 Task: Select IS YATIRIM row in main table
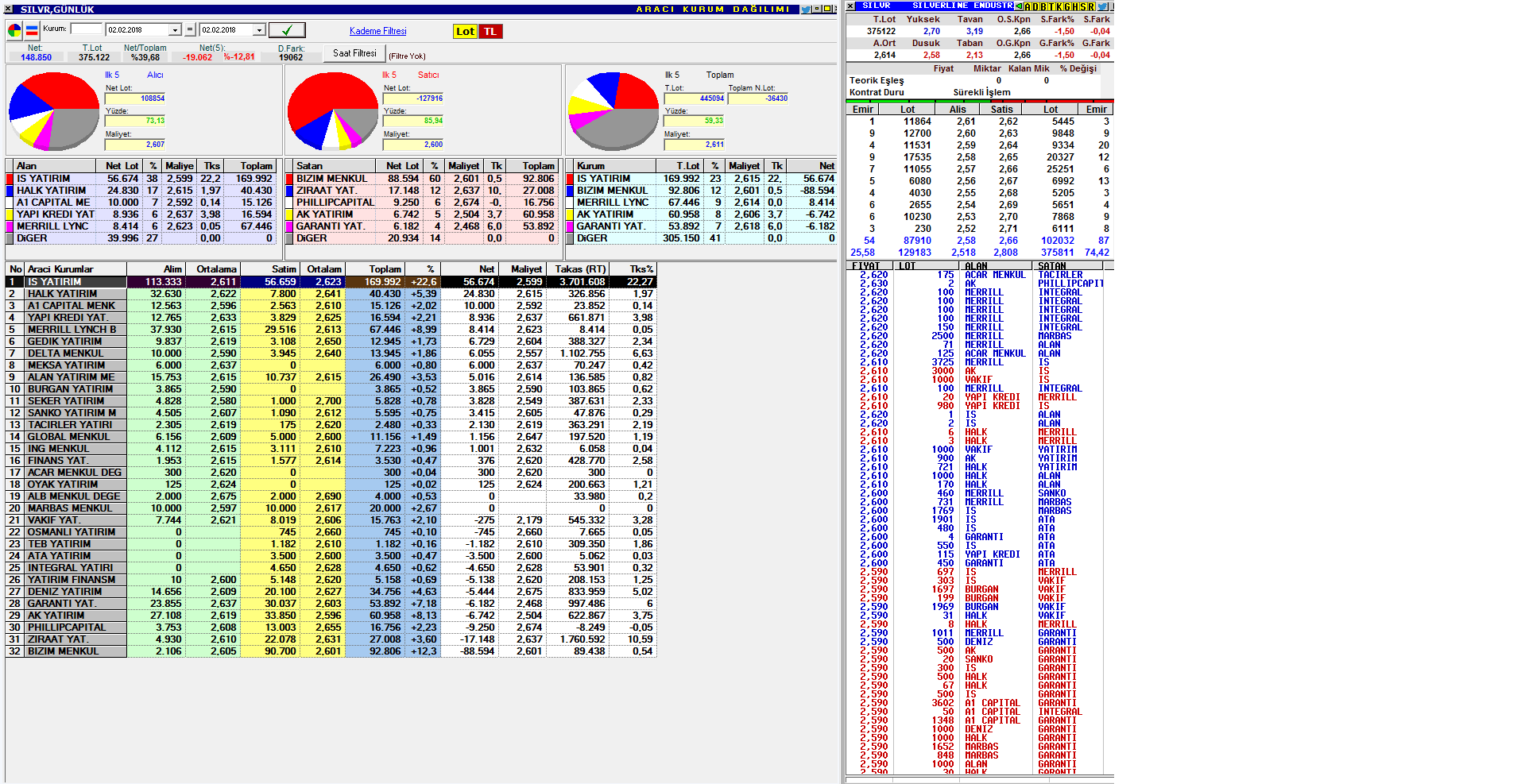(331, 282)
